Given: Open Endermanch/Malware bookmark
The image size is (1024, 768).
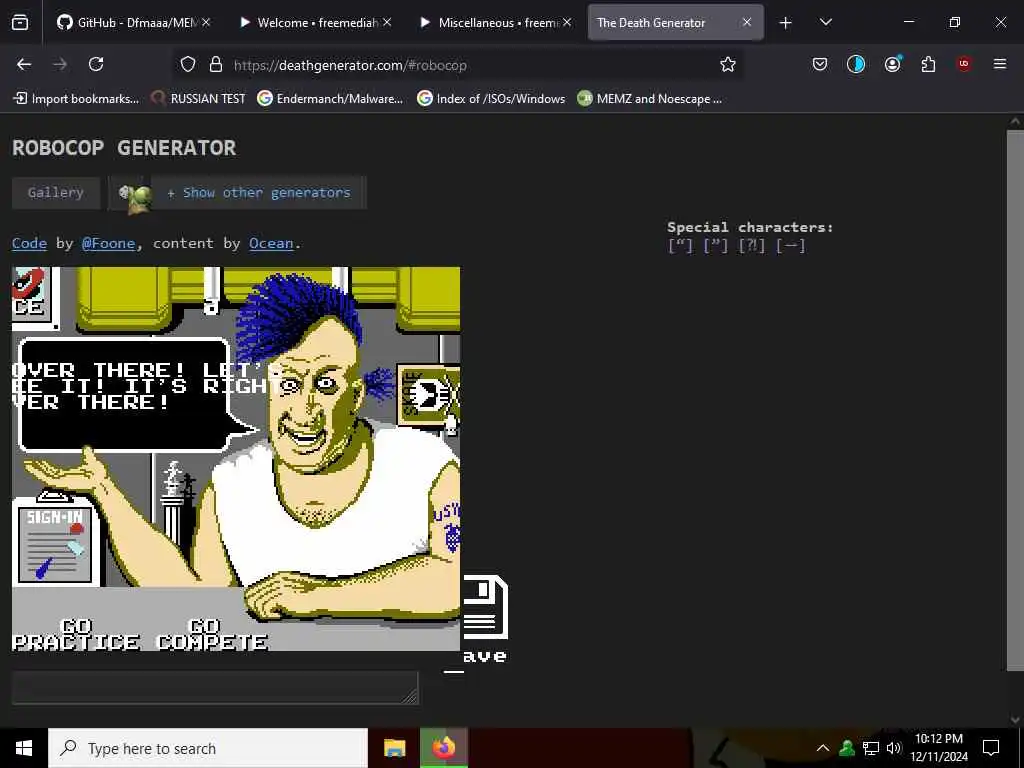Looking at the screenshot, I should (330, 99).
